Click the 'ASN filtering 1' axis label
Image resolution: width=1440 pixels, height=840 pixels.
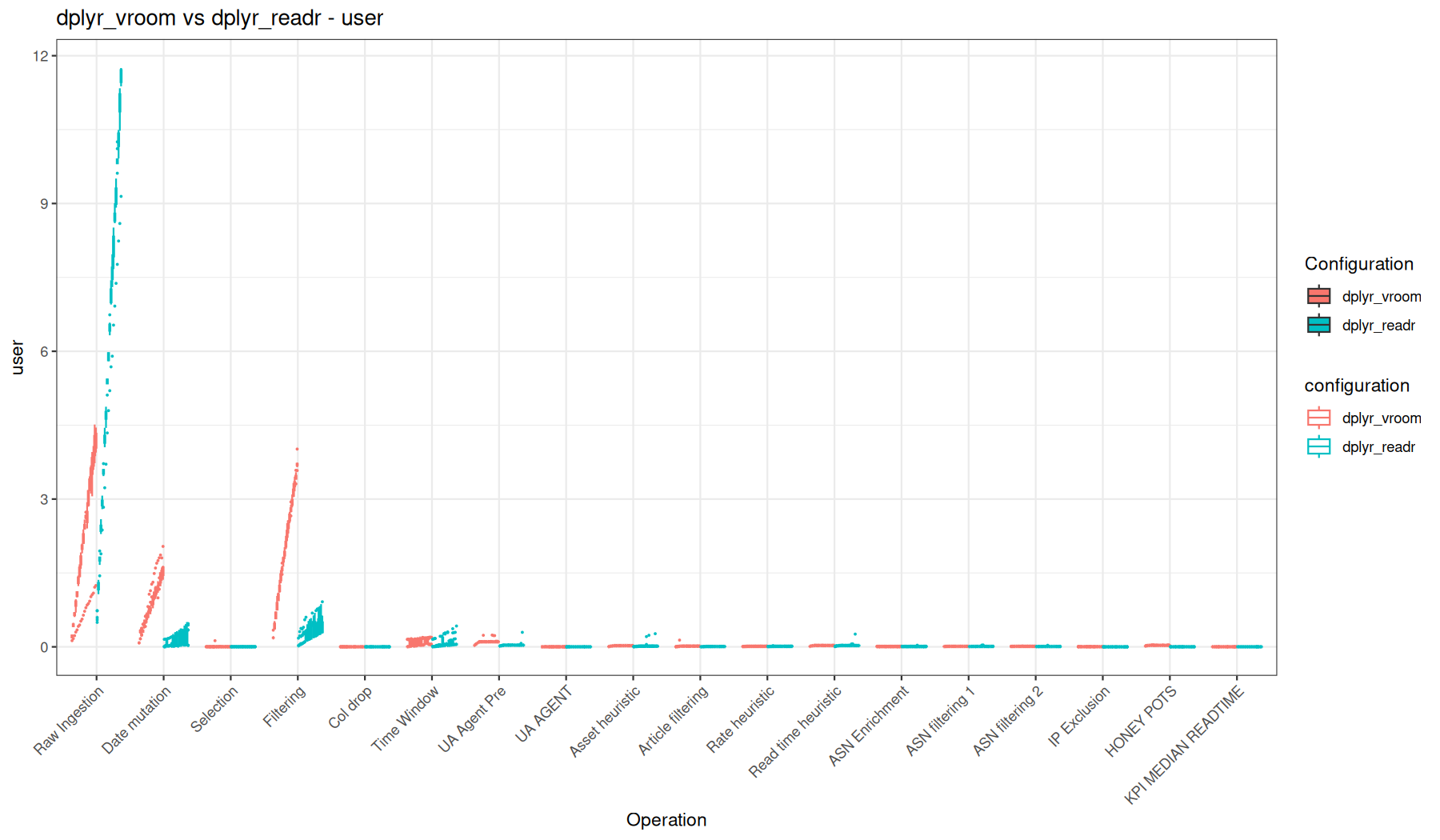click(x=941, y=721)
